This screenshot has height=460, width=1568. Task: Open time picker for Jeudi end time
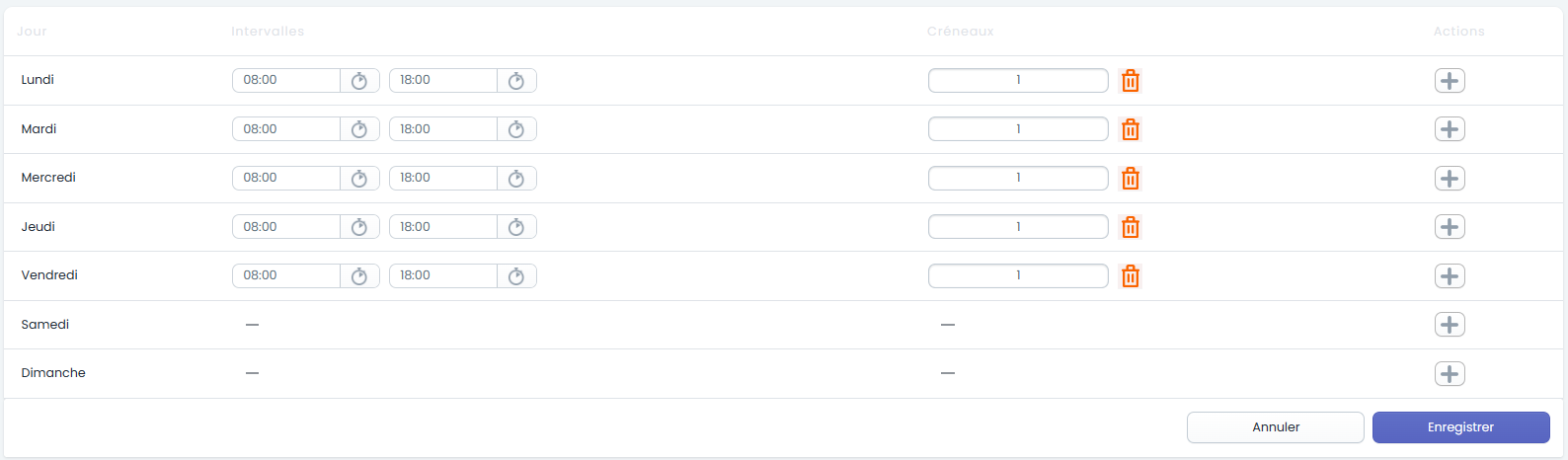pyautogui.click(x=516, y=227)
